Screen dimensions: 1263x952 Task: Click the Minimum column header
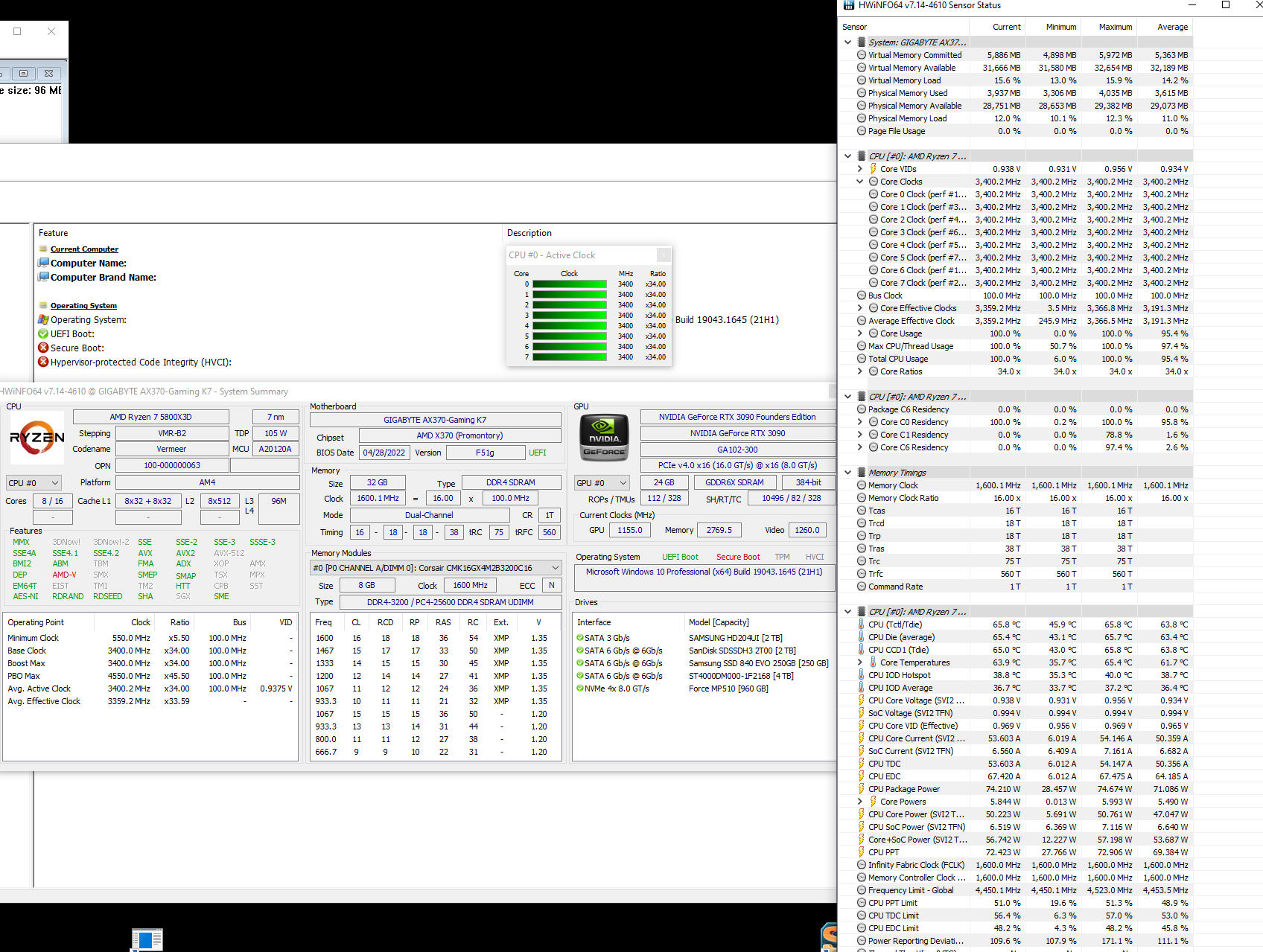[x=1052, y=27]
